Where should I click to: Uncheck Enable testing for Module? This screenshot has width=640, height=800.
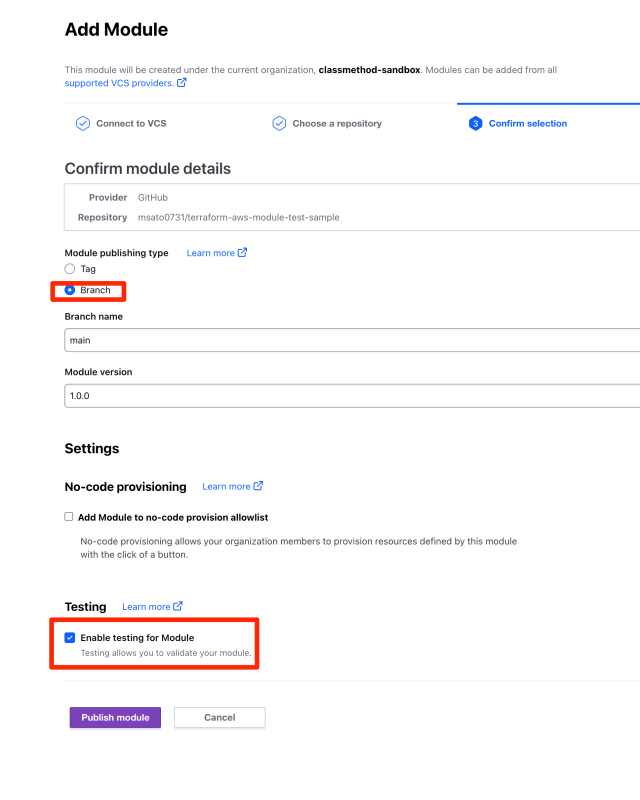[70, 637]
